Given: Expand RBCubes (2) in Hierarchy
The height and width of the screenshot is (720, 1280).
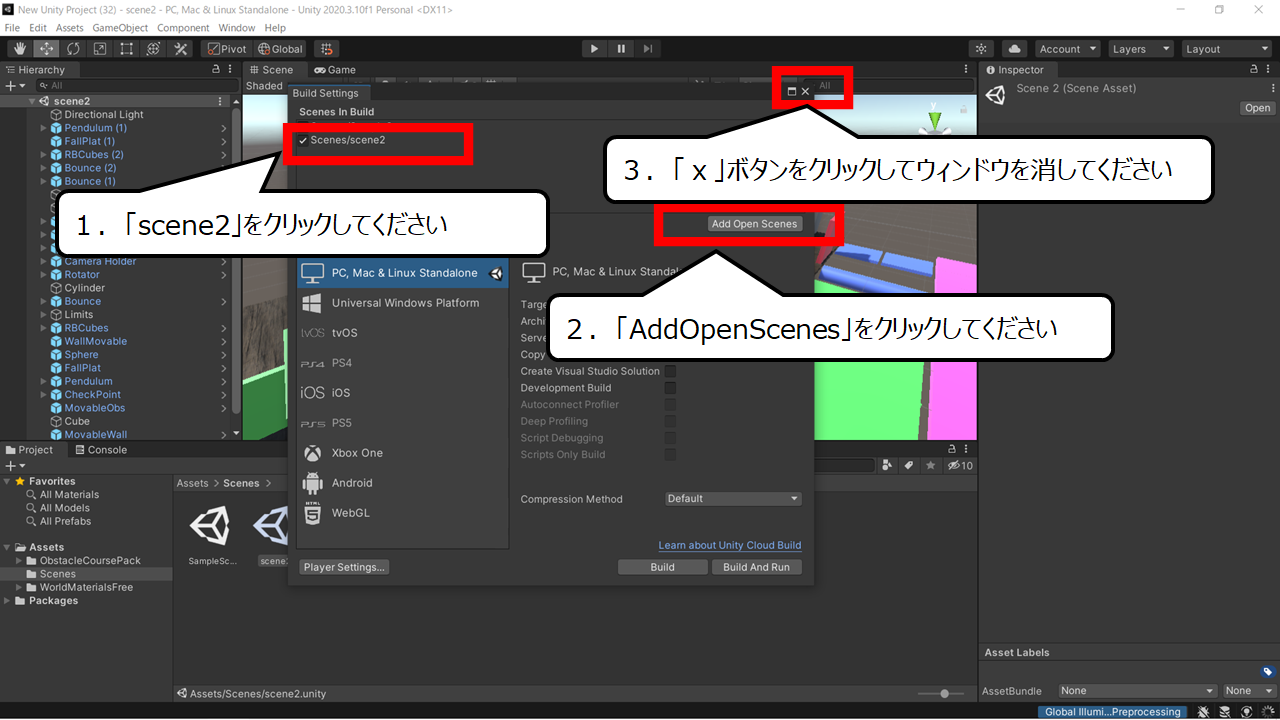Looking at the screenshot, I should [44, 155].
